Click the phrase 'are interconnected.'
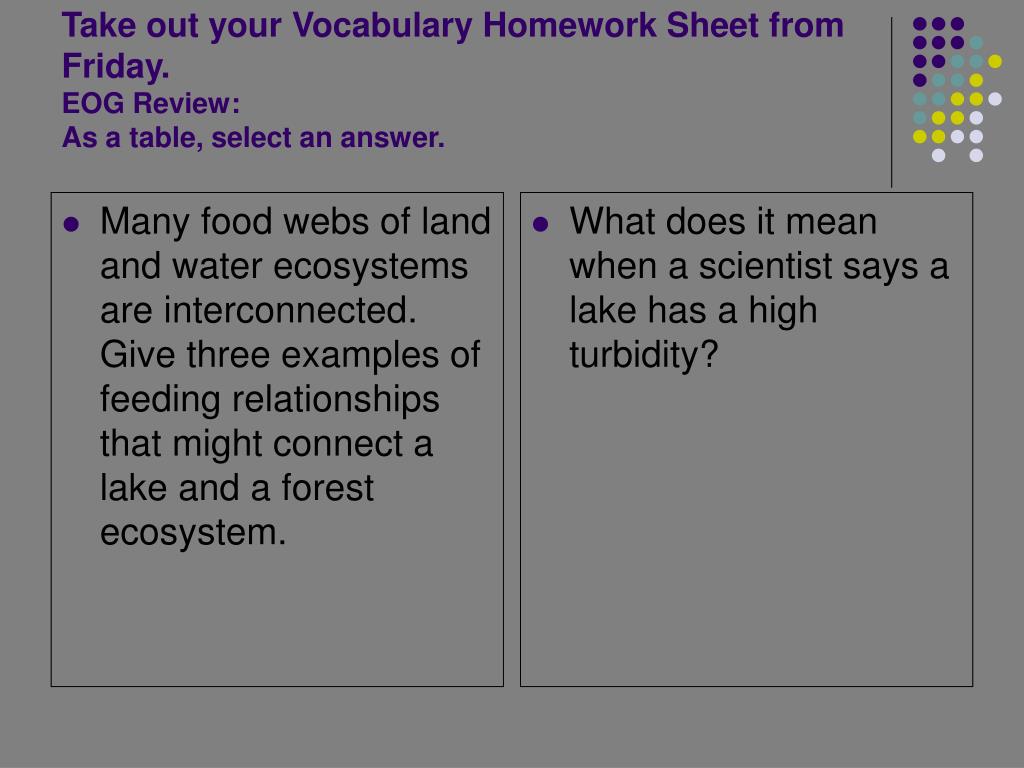This screenshot has width=1024, height=768. (x=258, y=310)
